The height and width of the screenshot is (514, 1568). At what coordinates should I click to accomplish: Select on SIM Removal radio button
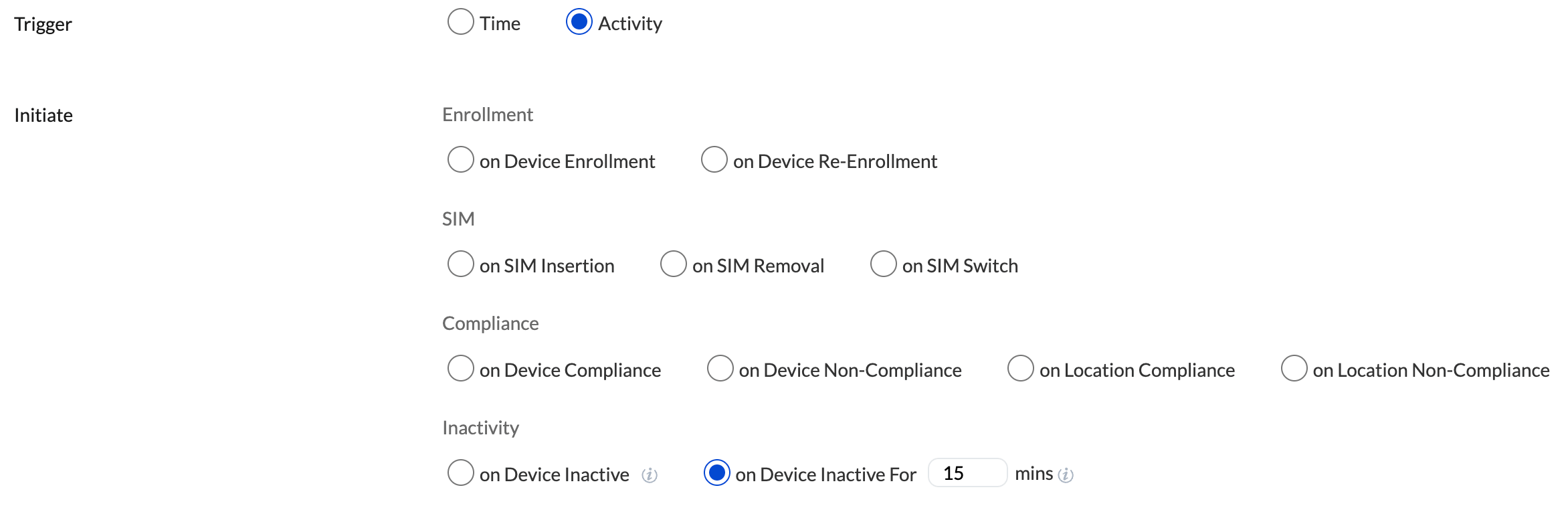click(673, 264)
